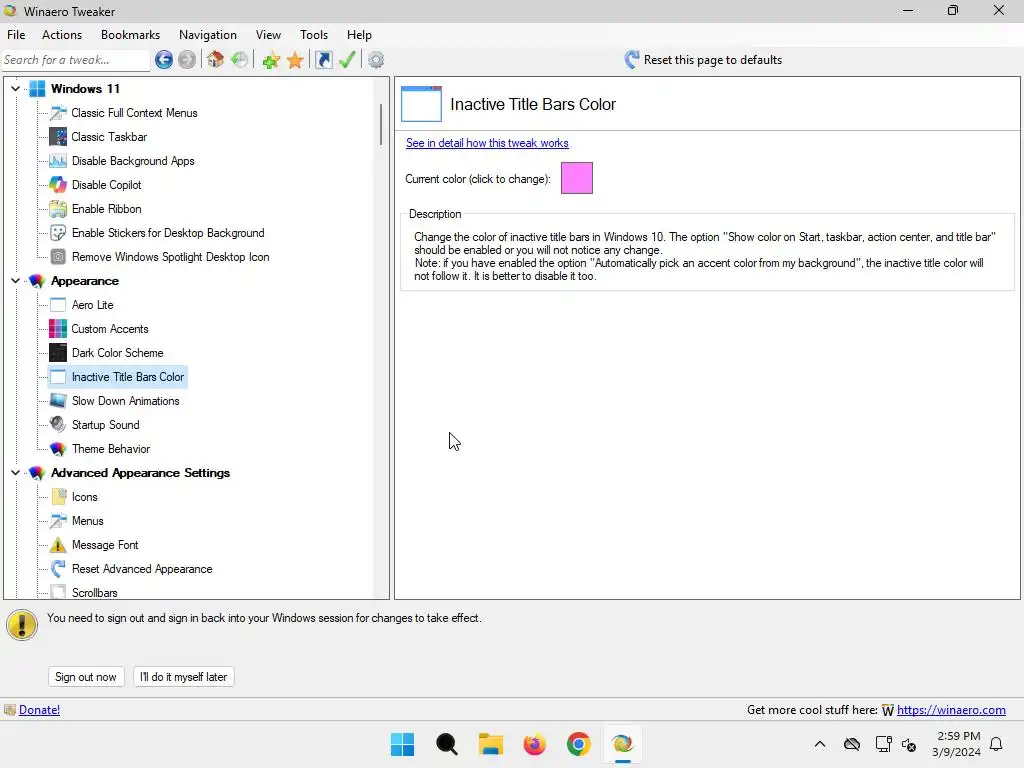1024x768 pixels.
Task: Click the Dark Color Scheme icon
Action: (x=58, y=353)
